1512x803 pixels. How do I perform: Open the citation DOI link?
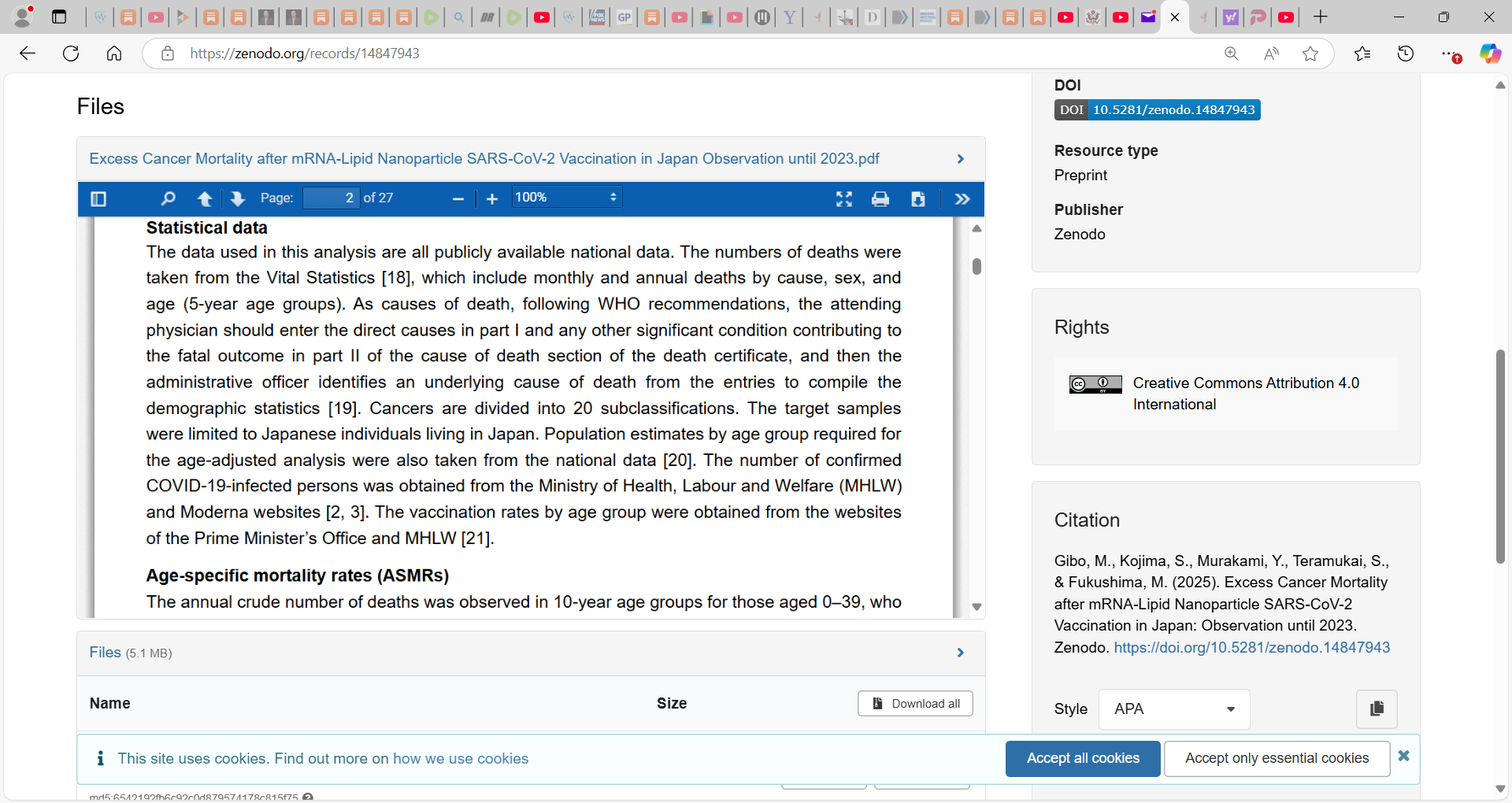tap(1251, 647)
